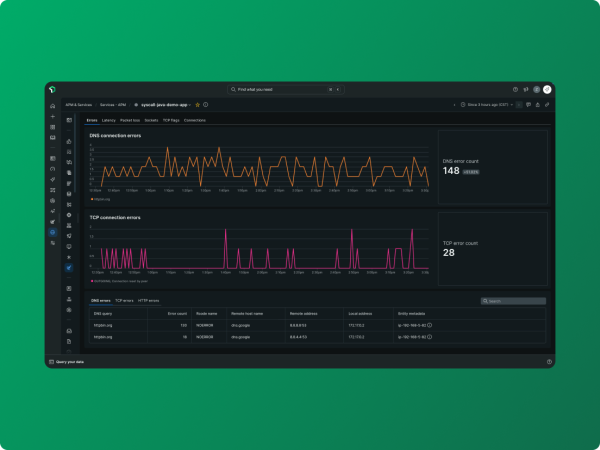The height and width of the screenshot is (450, 600).
Task: Copy permalink with the link icon
Action: (x=547, y=105)
